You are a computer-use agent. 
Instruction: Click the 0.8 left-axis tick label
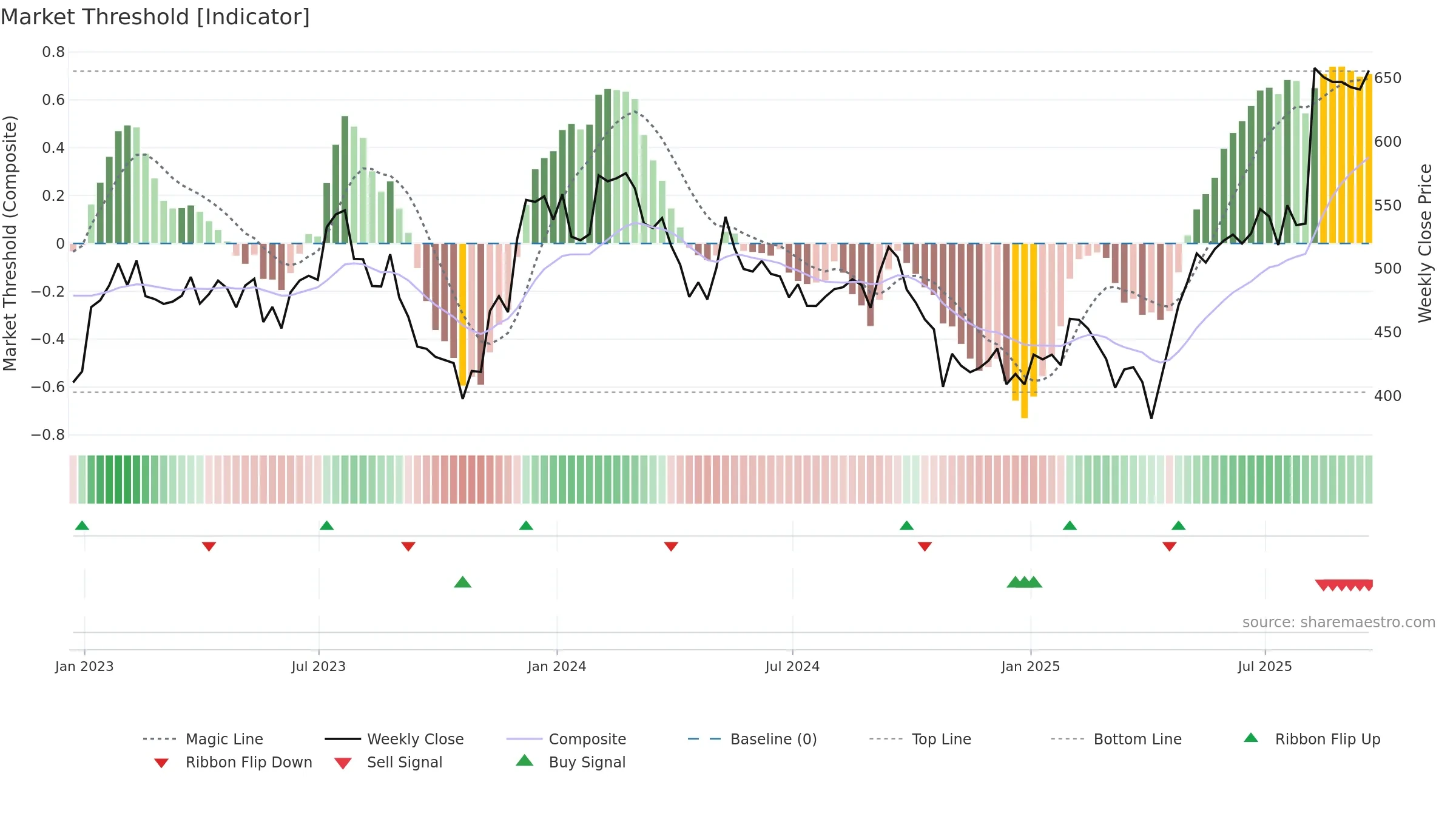(53, 52)
